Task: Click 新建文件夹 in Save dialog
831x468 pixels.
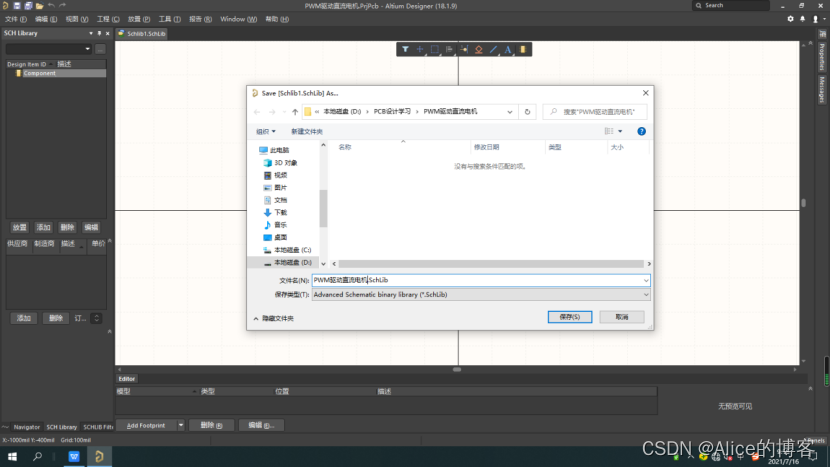Action: click(x=306, y=131)
